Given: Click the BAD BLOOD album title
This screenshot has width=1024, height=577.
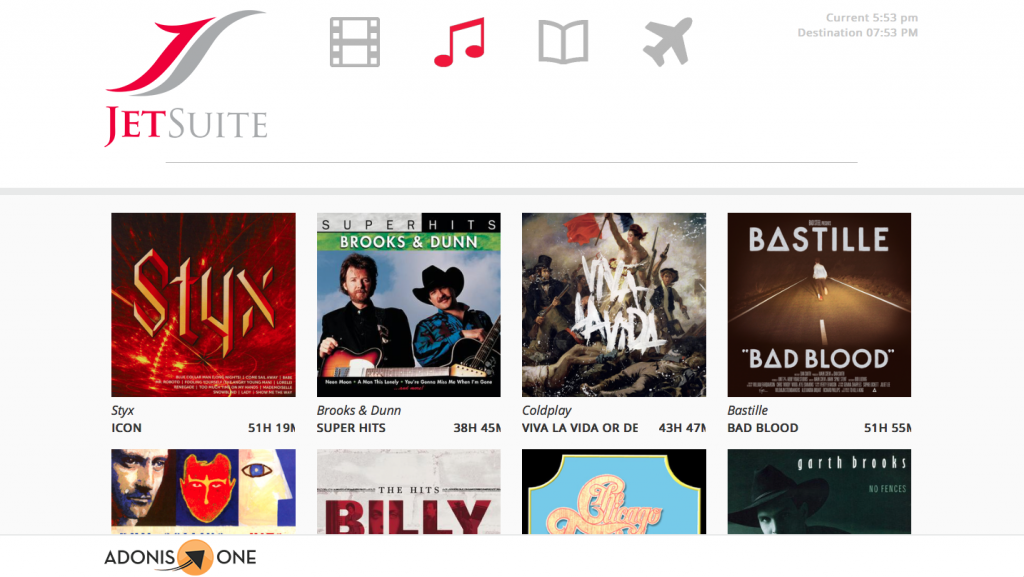Looking at the screenshot, I should [x=763, y=428].
